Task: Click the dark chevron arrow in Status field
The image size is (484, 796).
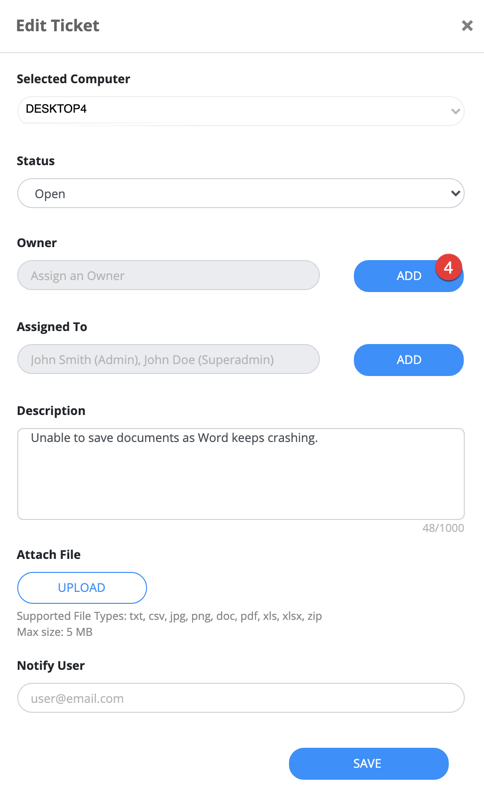Action: 455,193
